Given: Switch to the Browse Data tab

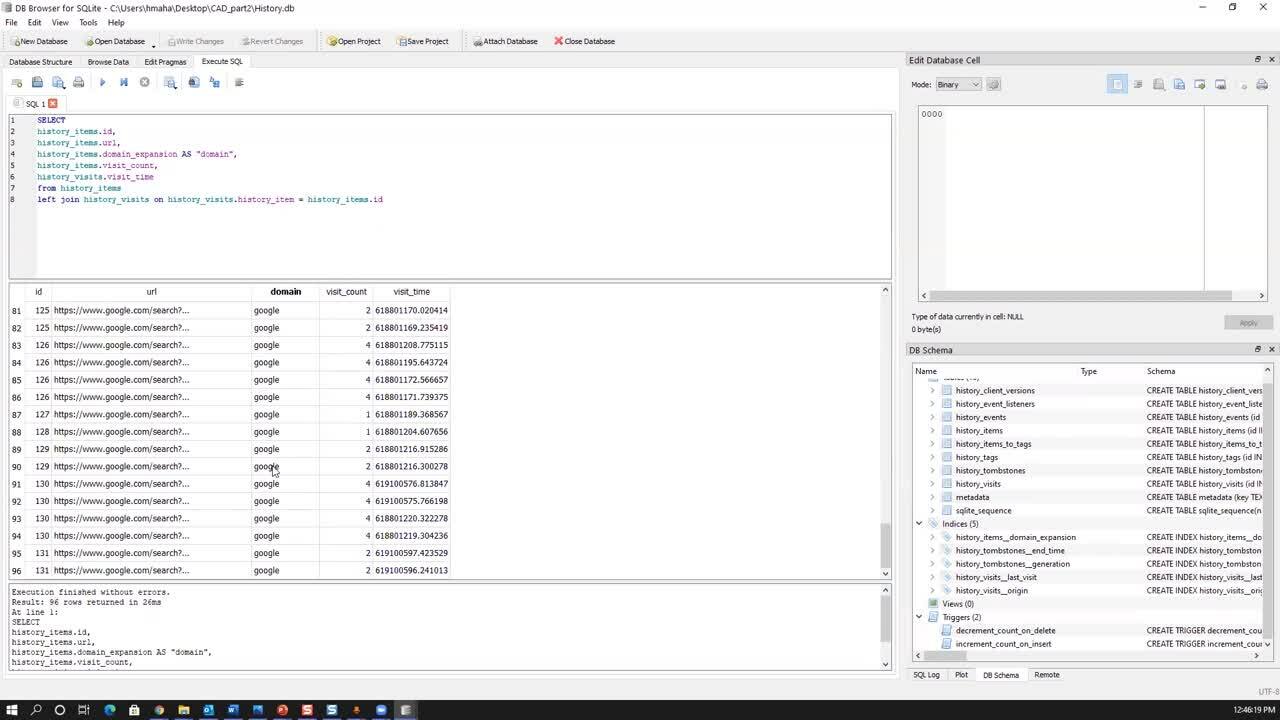Looking at the screenshot, I should (x=108, y=61).
